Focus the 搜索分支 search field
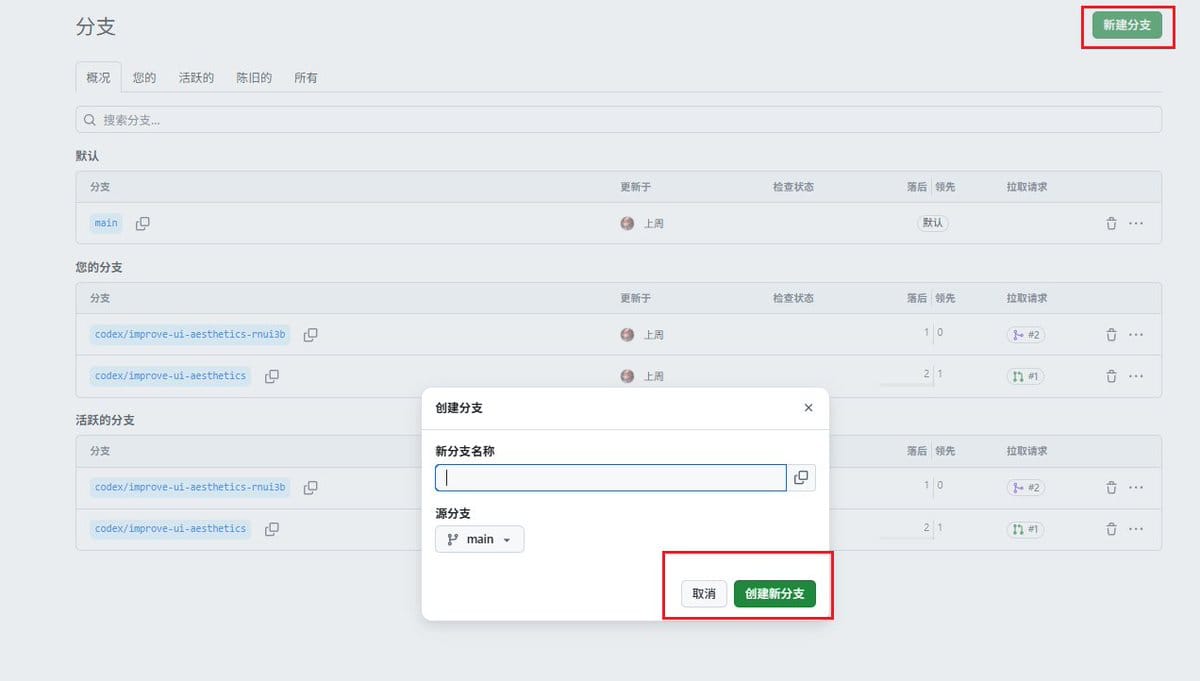The width and height of the screenshot is (1200, 681). point(619,120)
